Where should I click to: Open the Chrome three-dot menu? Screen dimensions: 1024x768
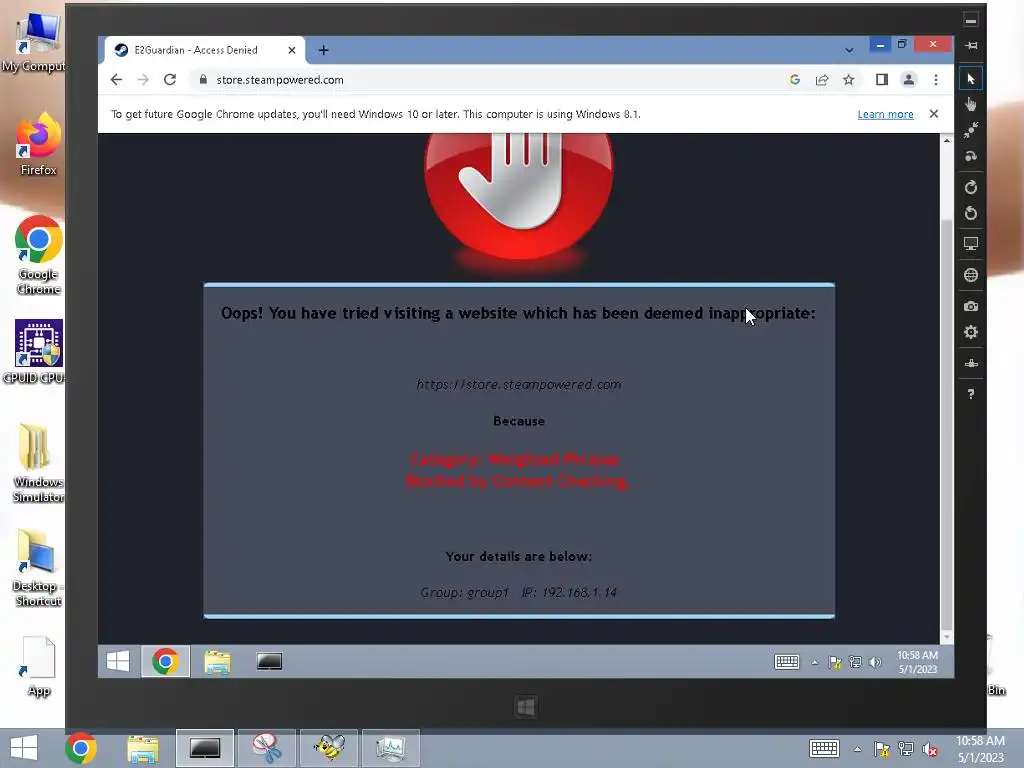coord(936,80)
